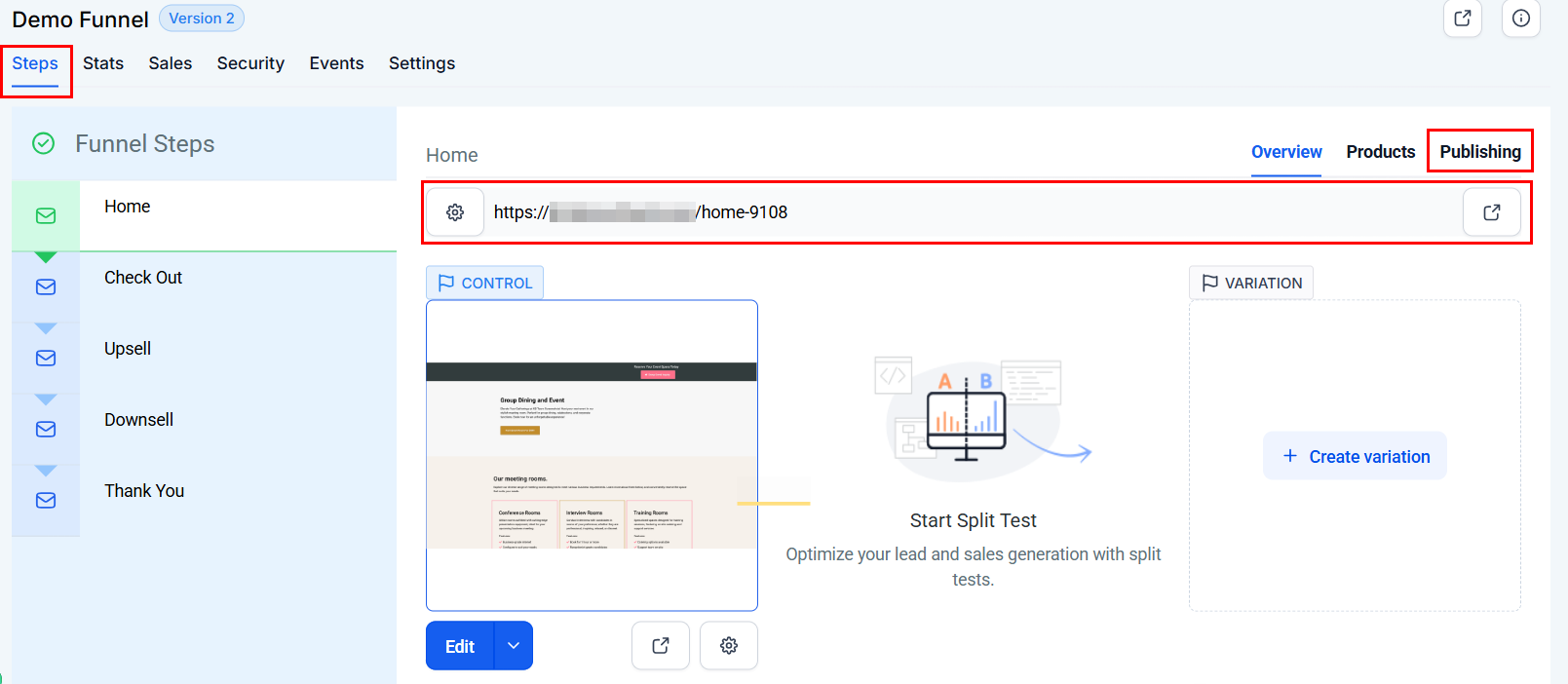Click the Home page title above URL

[x=452, y=155]
